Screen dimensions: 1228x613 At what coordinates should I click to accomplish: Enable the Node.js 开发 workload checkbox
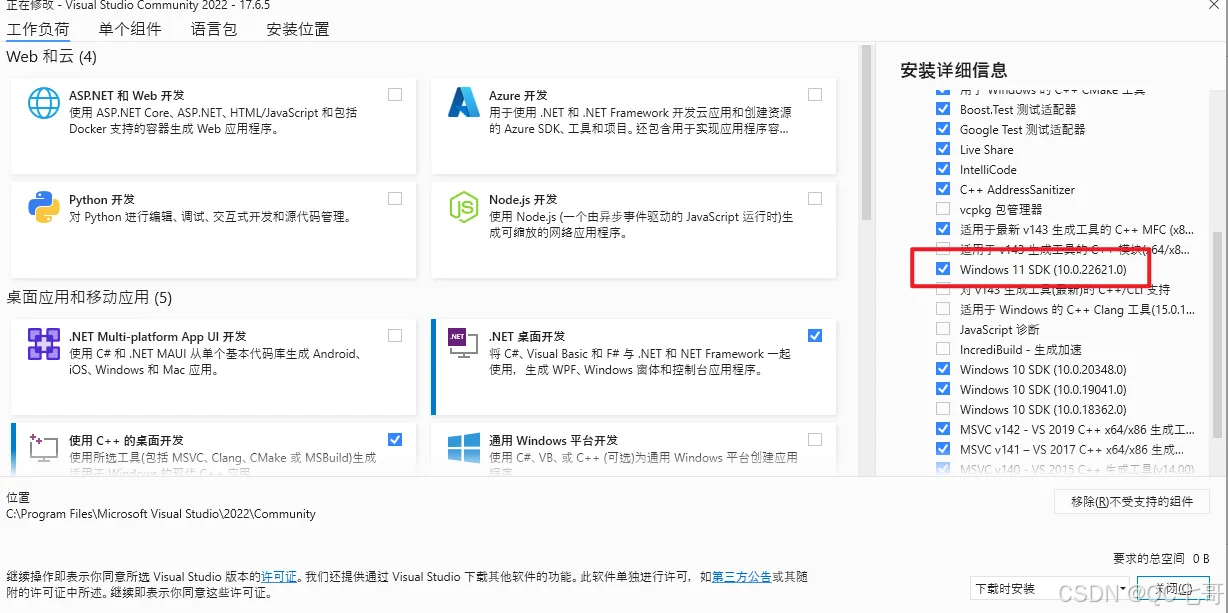pos(815,199)
